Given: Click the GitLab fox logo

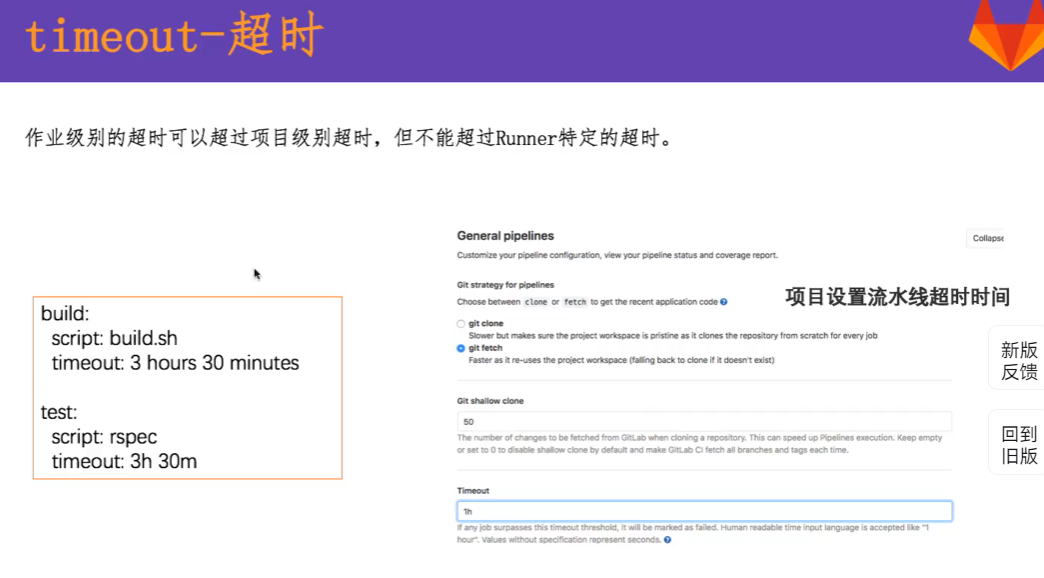Looking at the screenshot, I should tap(1009, 35).
